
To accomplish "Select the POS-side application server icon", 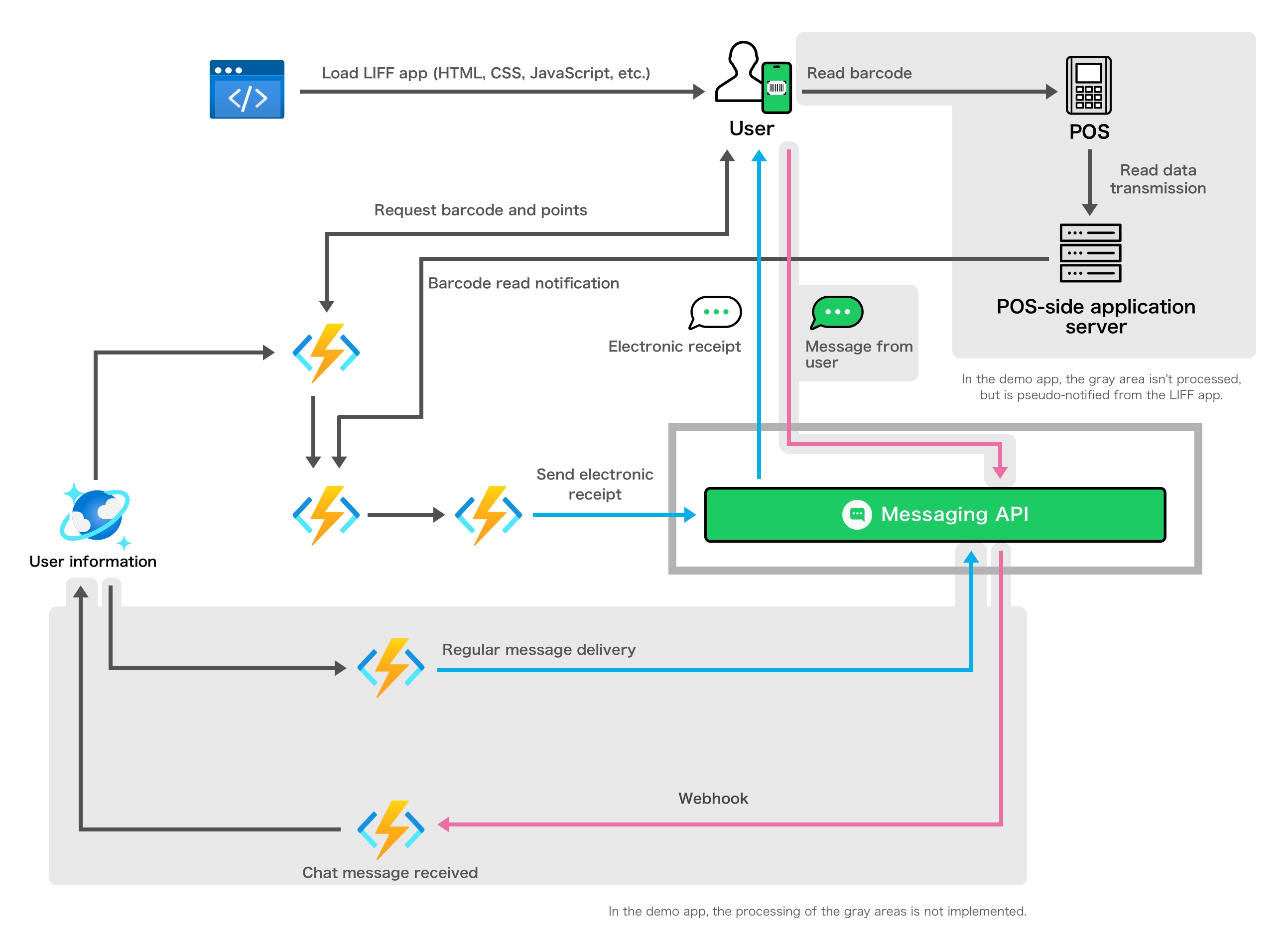I will click(x=1090, y=252).
